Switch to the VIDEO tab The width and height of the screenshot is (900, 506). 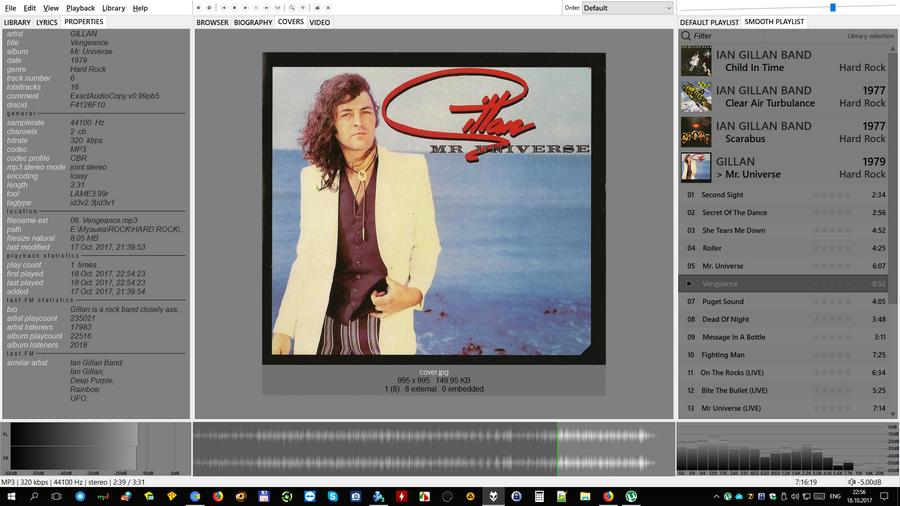(x=320, y=22)
